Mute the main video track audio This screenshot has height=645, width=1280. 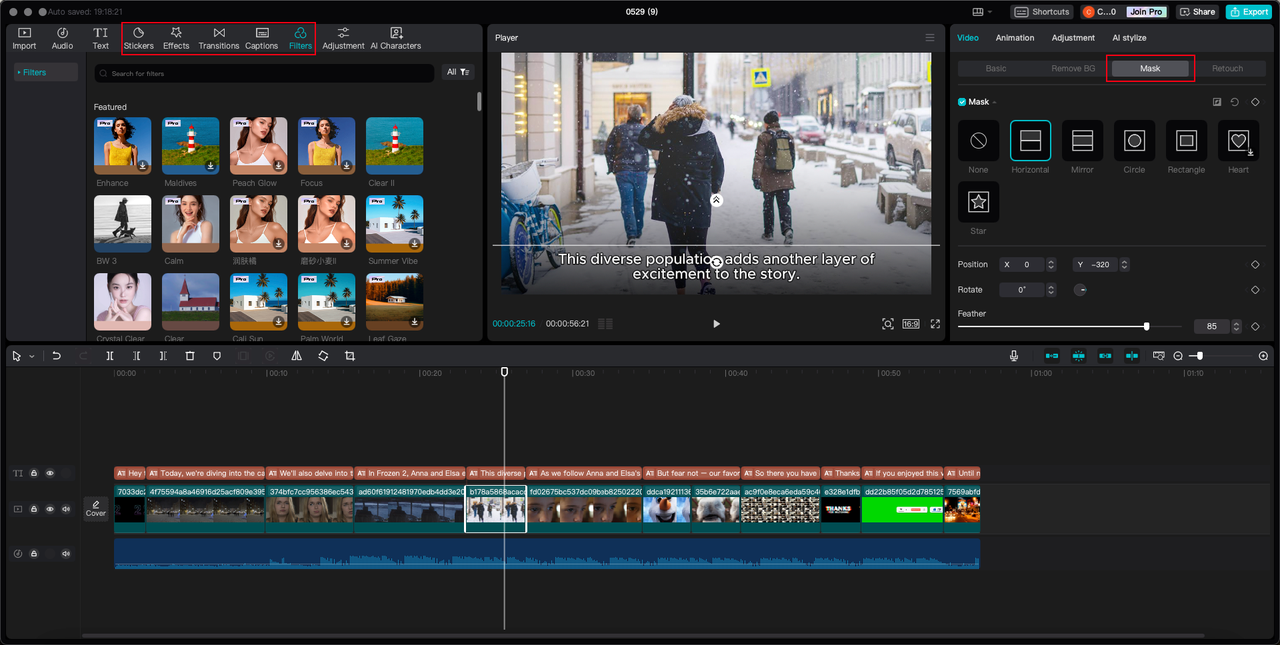click(x=66, y=509)
